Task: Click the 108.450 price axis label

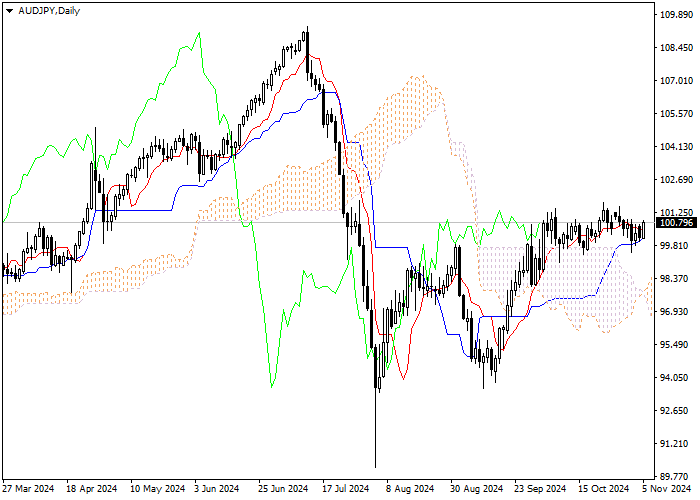Action: pos(676,48)
